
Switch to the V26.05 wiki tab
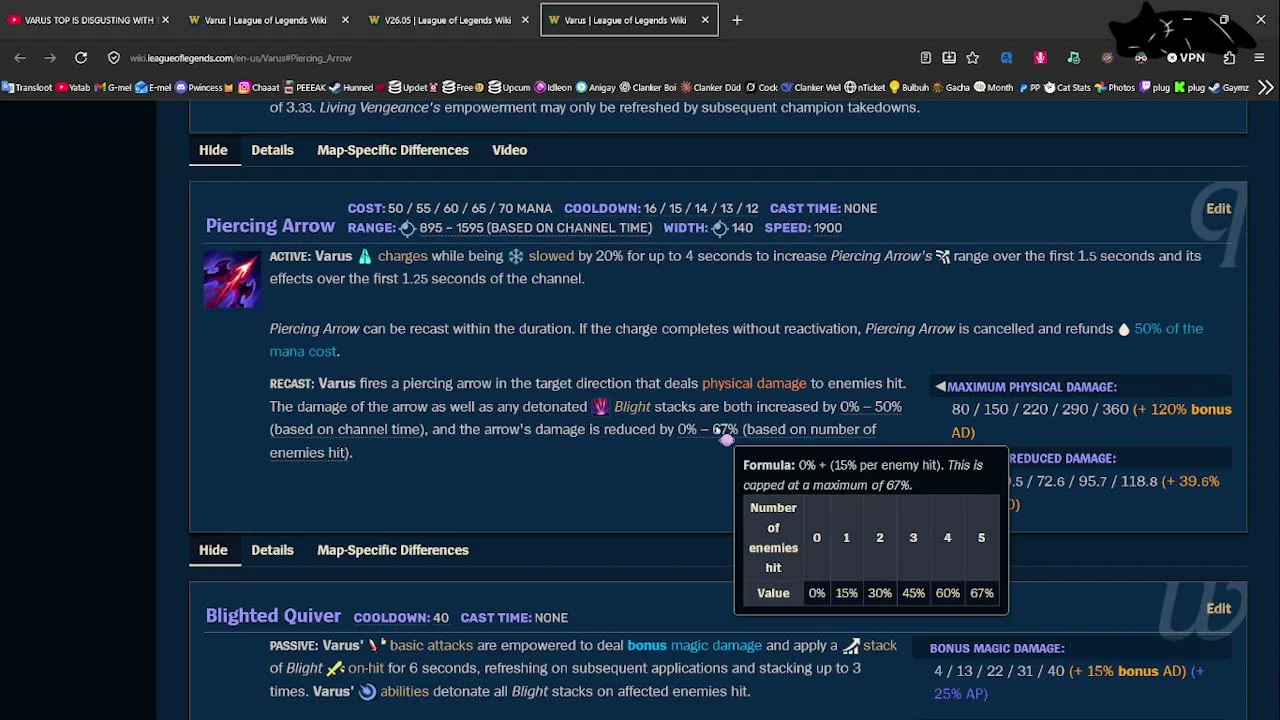click(x=446, y=20)
